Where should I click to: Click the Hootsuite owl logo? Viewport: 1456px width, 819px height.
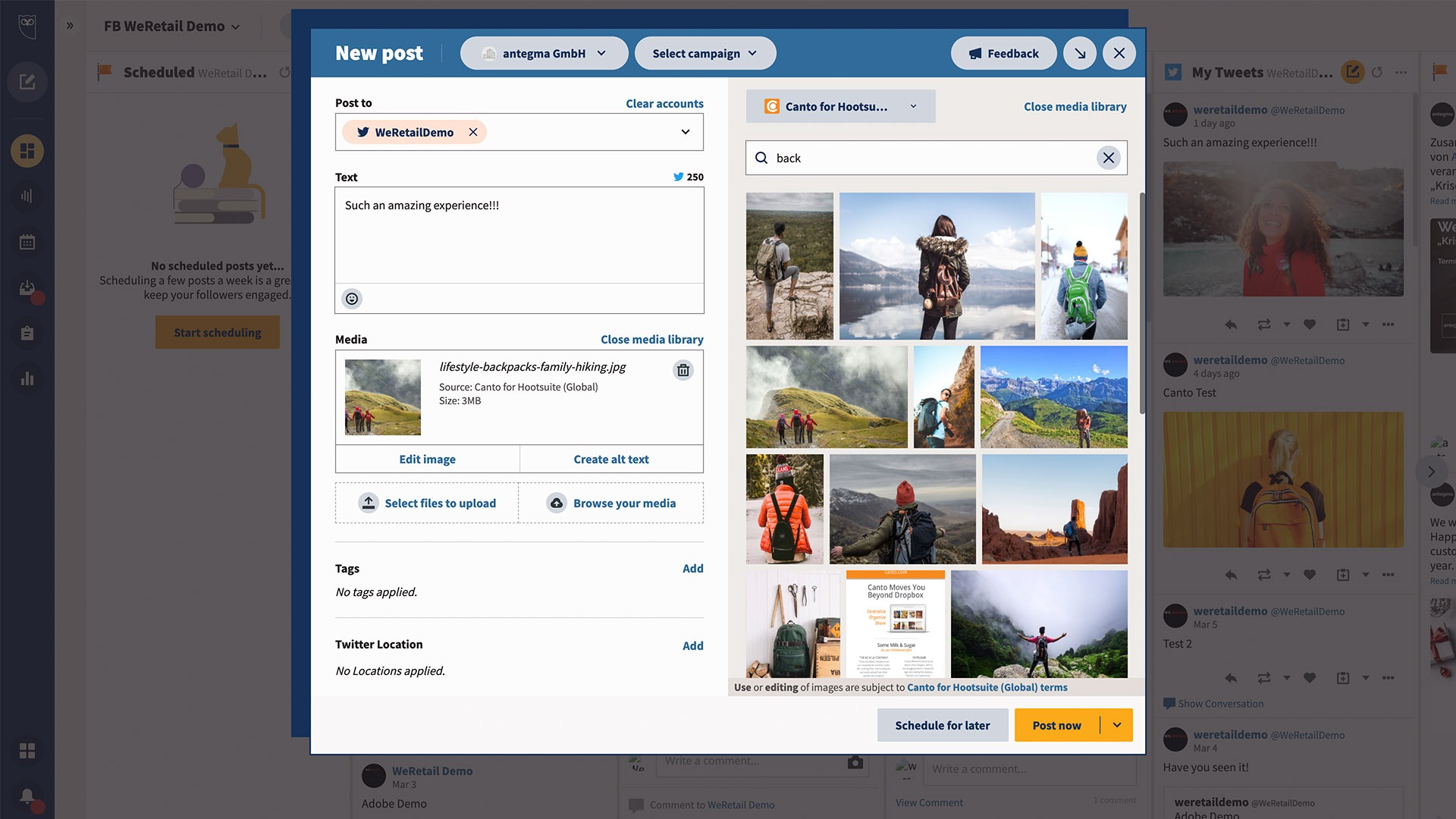[27, 25]
